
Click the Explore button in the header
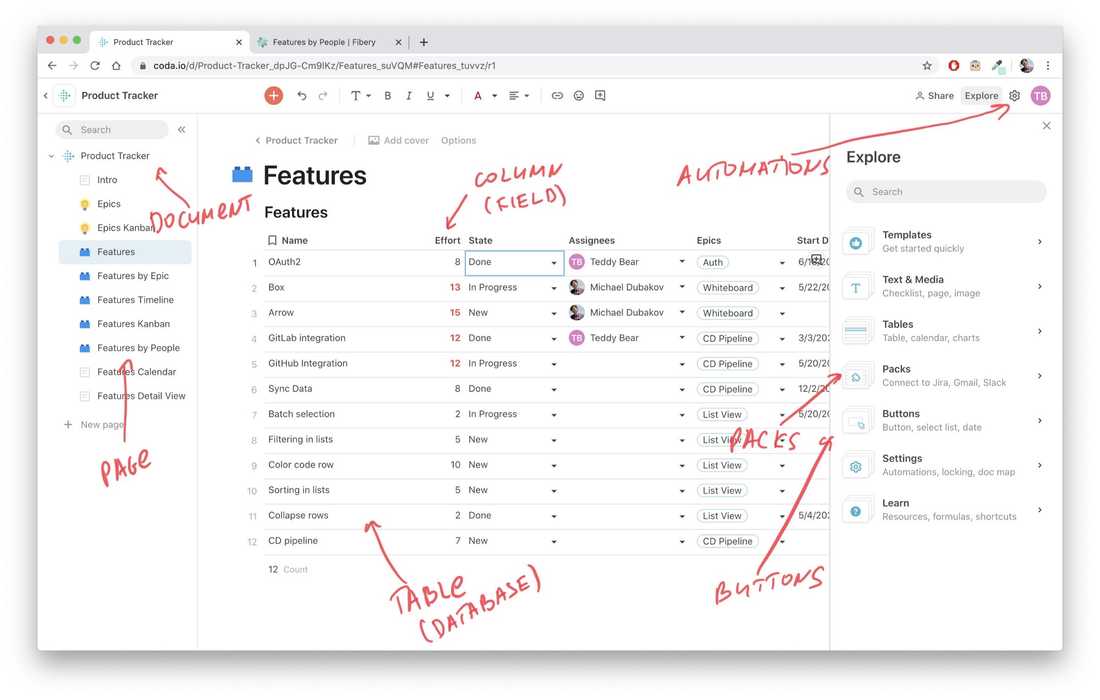[981, 95]
